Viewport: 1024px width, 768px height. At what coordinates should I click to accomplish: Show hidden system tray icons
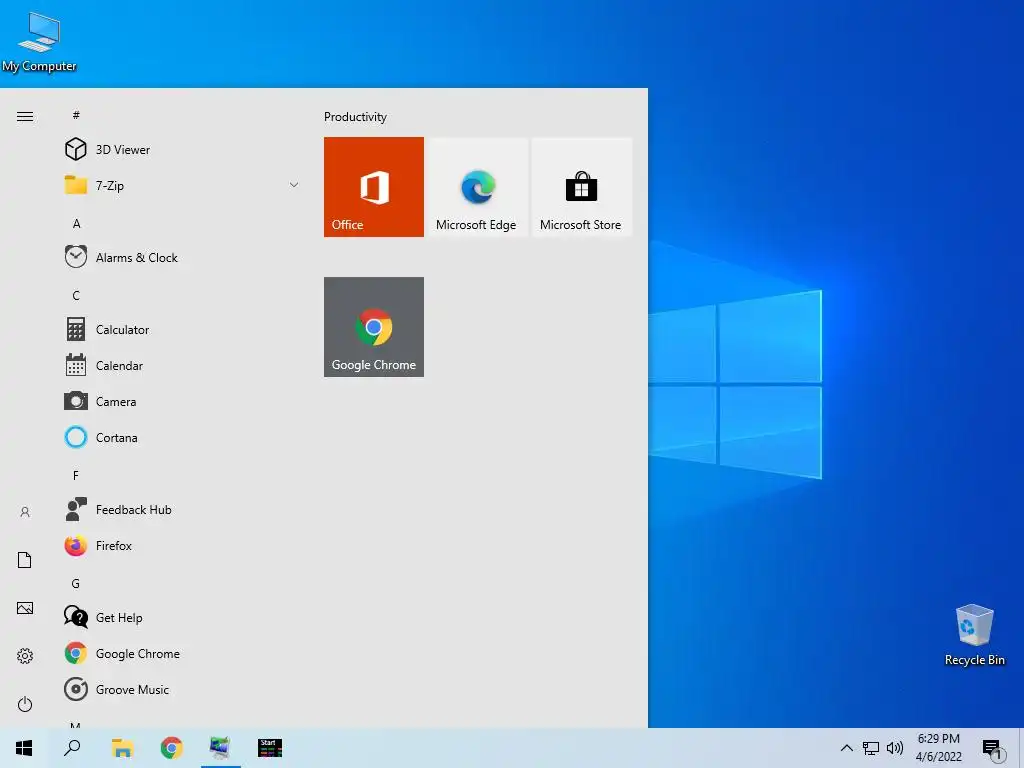(x=846, y=748)
